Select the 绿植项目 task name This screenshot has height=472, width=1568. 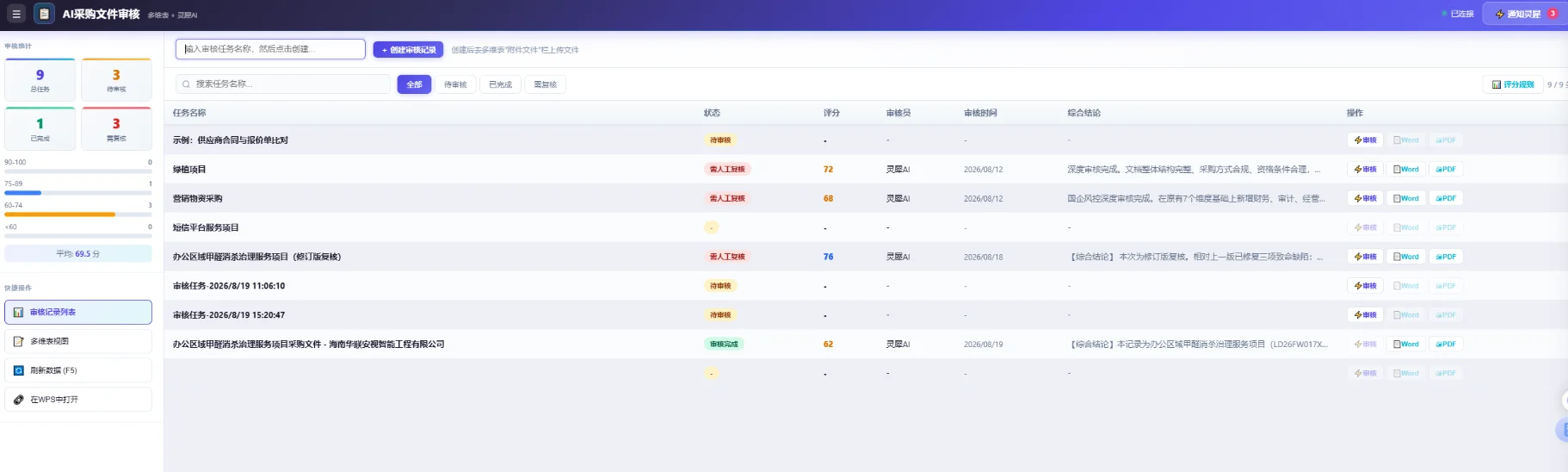(189, 170)
